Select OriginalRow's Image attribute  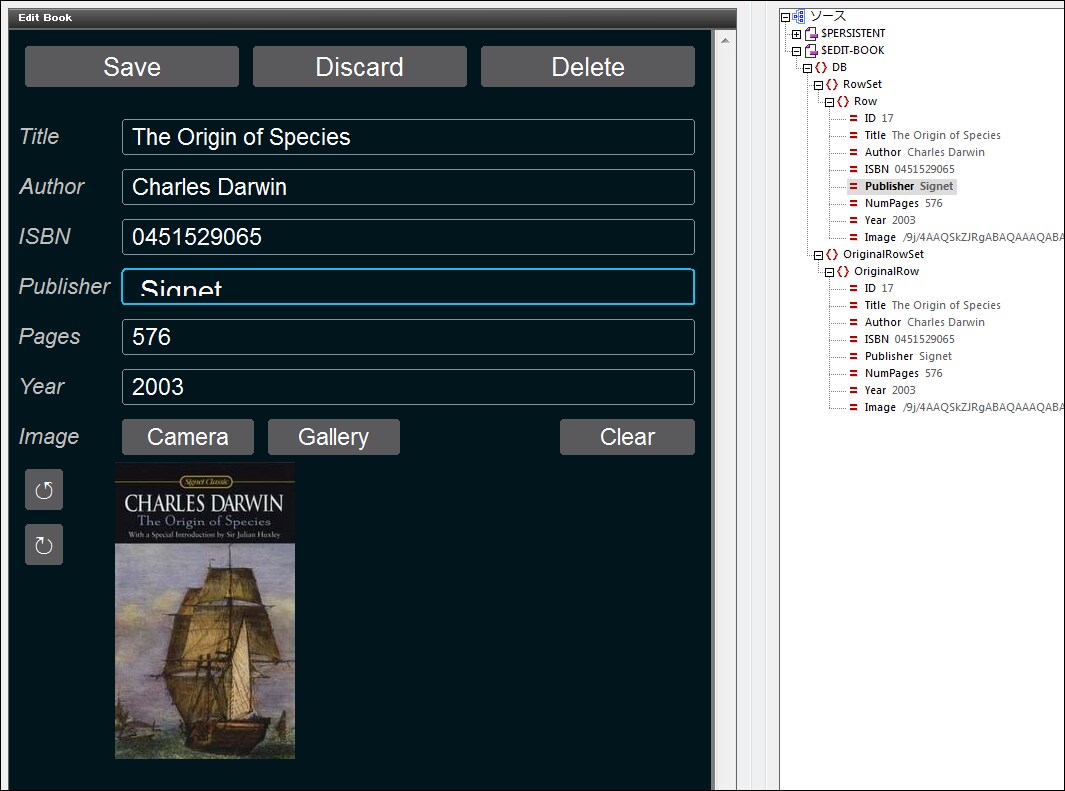tap(964, 407)
